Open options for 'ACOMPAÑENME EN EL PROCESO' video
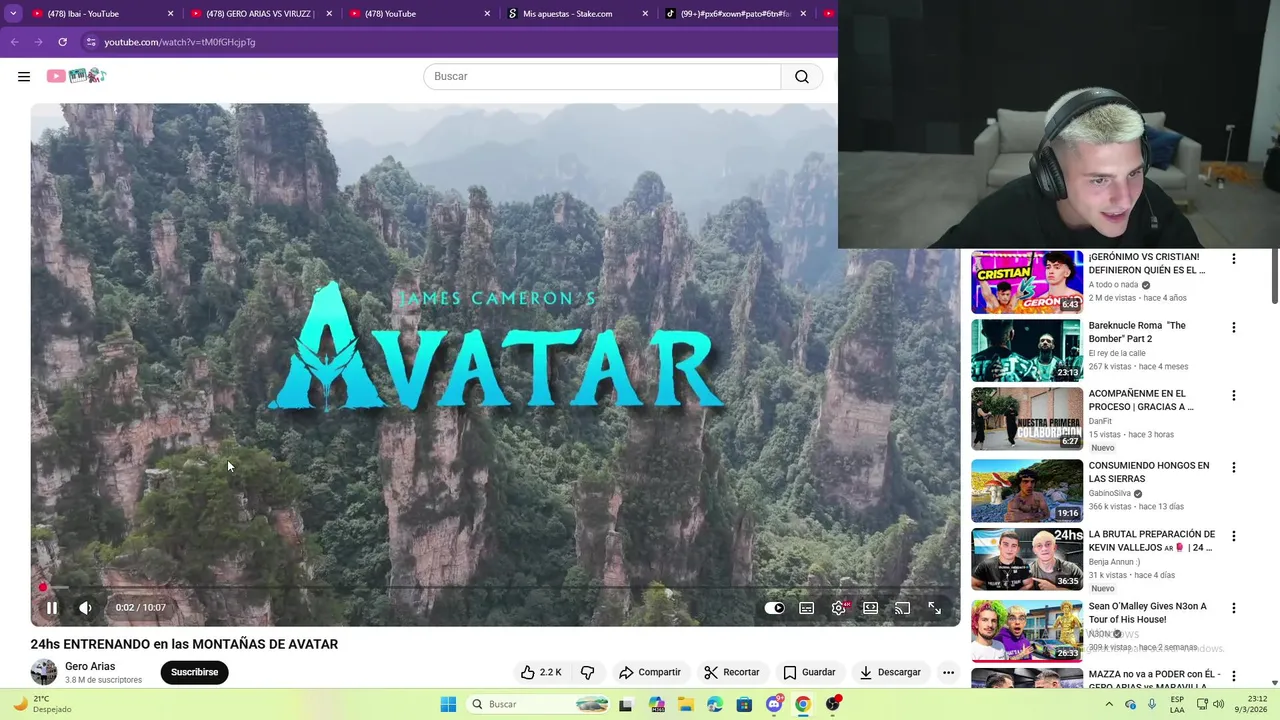This screenshot has width=1280, height=720. pyautogui.click(x=1233, y=396)
